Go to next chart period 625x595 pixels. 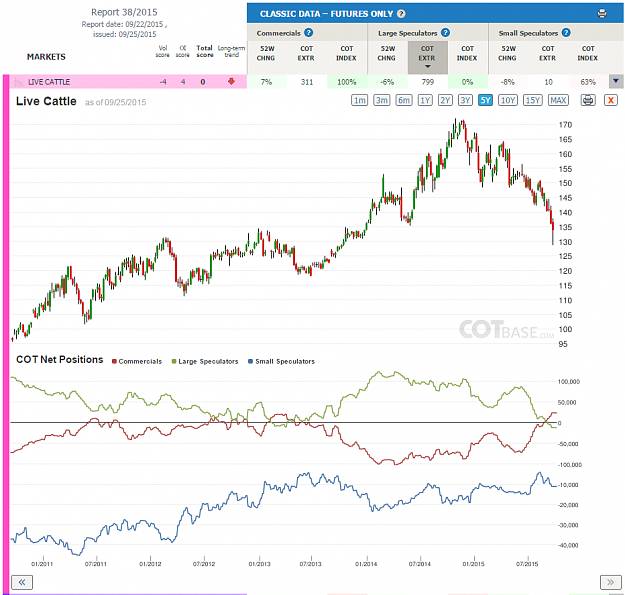610,582
